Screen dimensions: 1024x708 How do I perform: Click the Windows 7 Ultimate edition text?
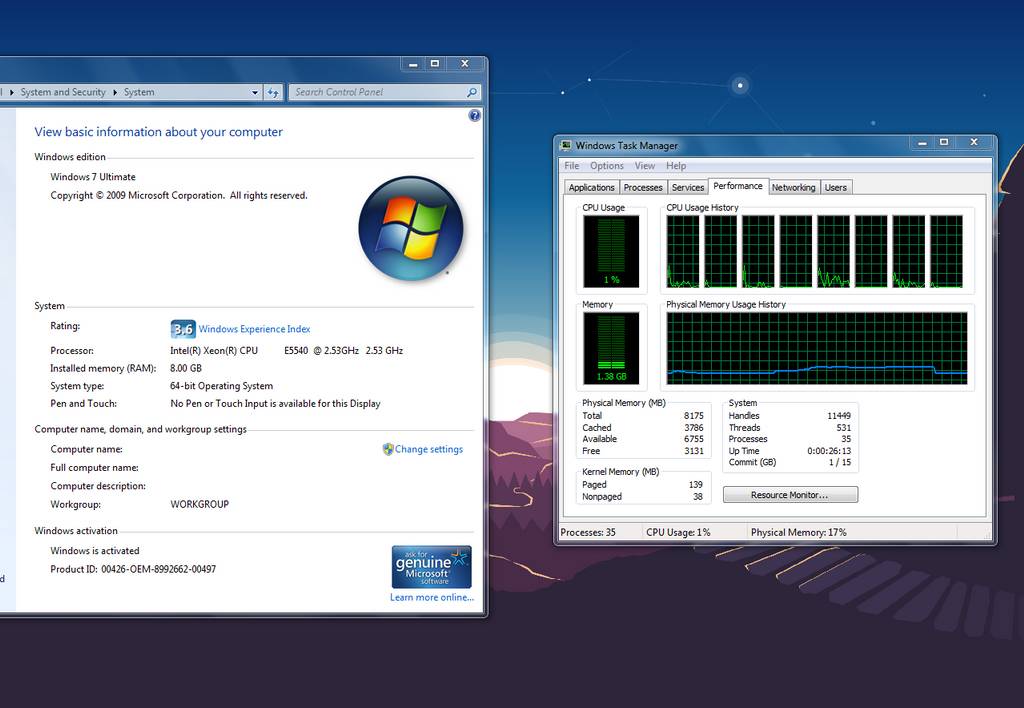click(93, 177)
